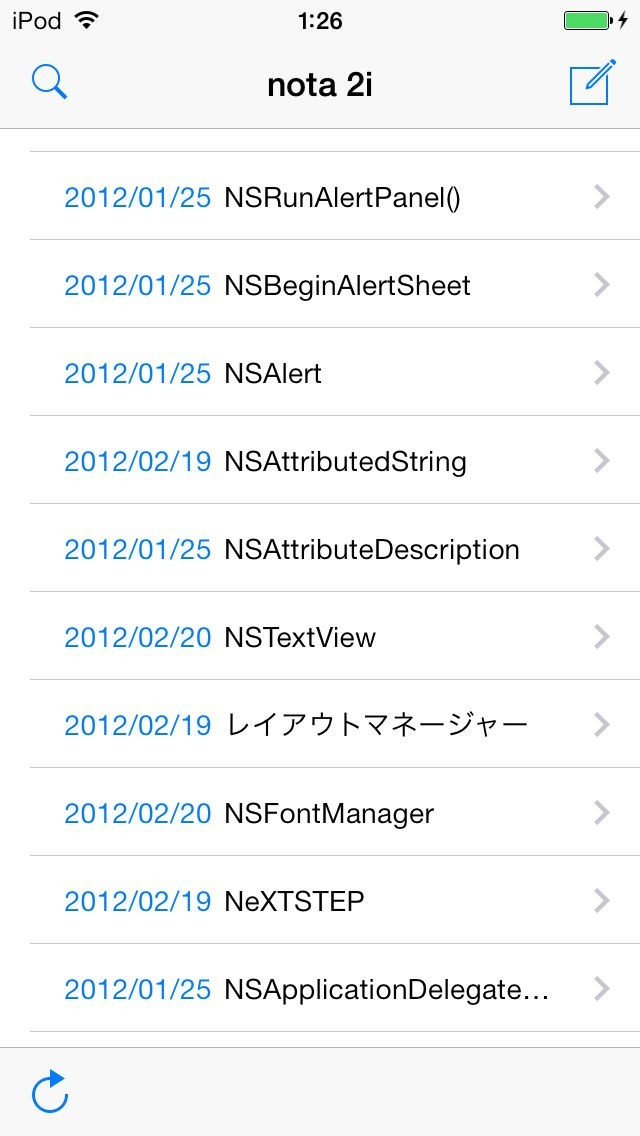This screenshot has height=1136, width=640.
Task: Open the レイアウトマネージャー note
Action: click(376, 725)
